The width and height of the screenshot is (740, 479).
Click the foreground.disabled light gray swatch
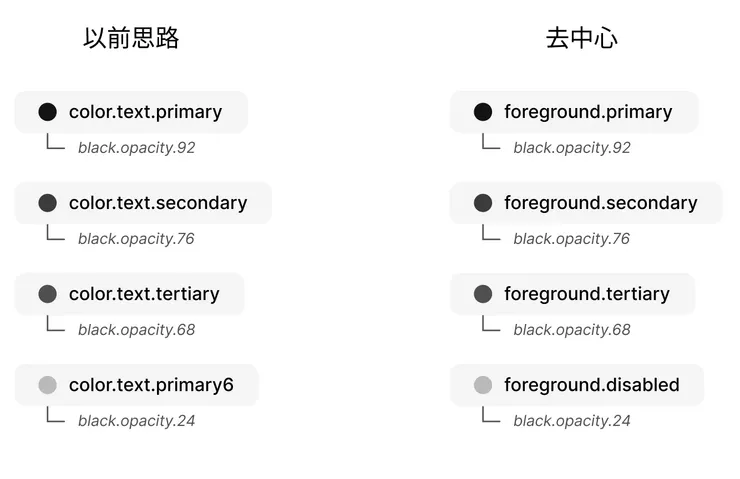coord(482,385)
